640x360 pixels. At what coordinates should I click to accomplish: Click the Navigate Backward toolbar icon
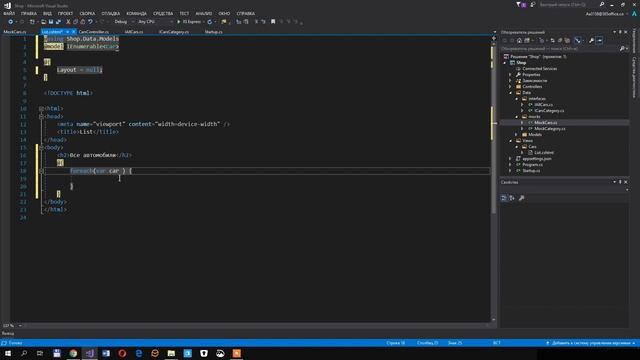(11, 22)
